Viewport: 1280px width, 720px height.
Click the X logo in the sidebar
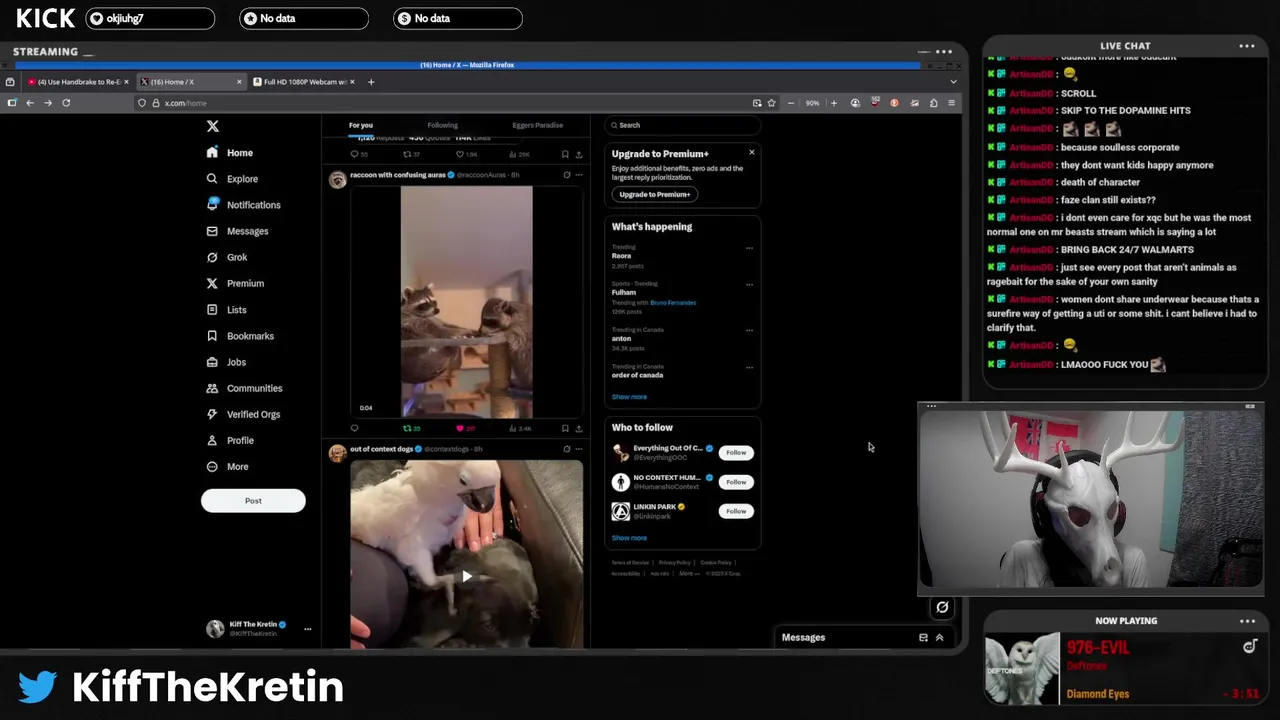point(212,126)
